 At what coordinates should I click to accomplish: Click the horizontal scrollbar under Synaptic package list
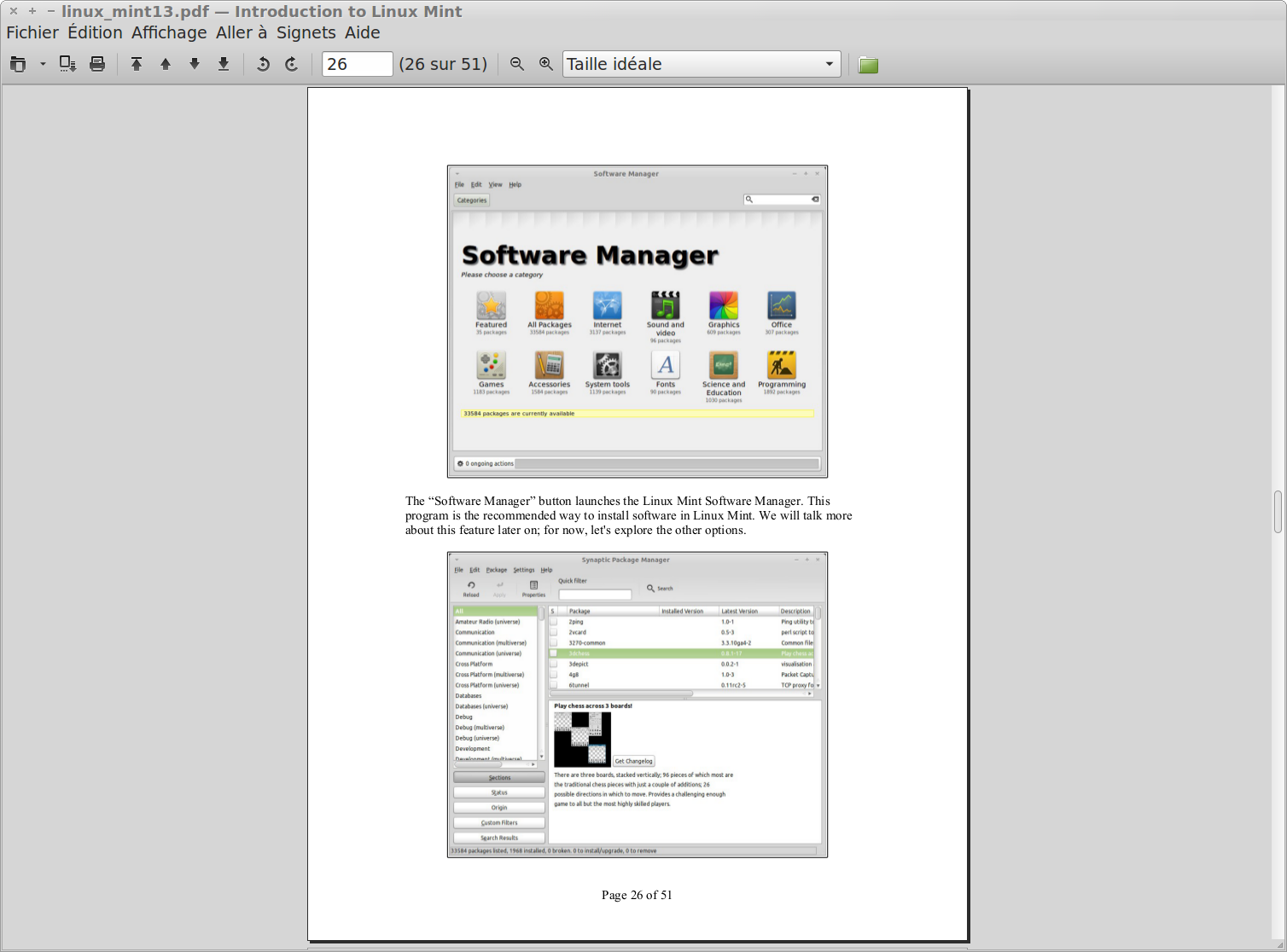(x=621, y=694)
